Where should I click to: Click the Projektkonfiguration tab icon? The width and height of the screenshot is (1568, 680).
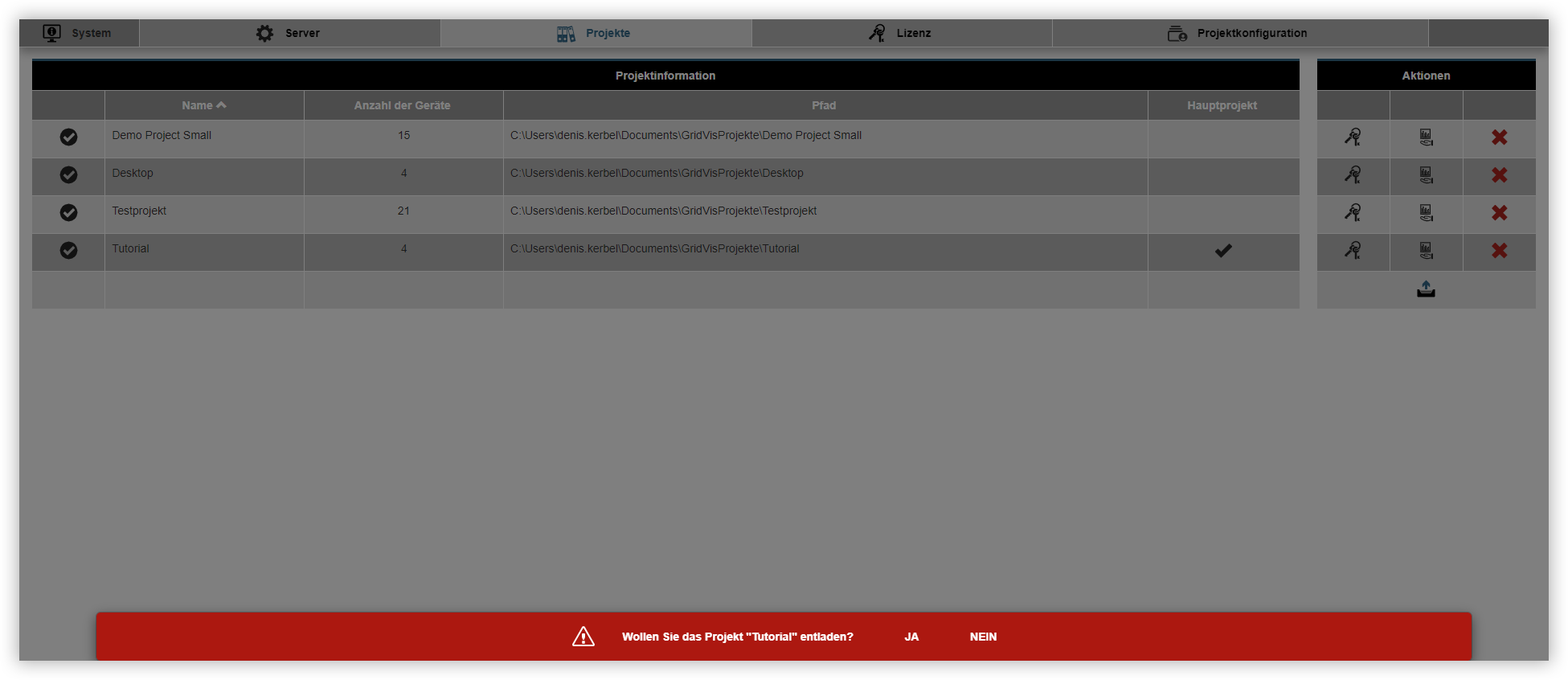1177,34
